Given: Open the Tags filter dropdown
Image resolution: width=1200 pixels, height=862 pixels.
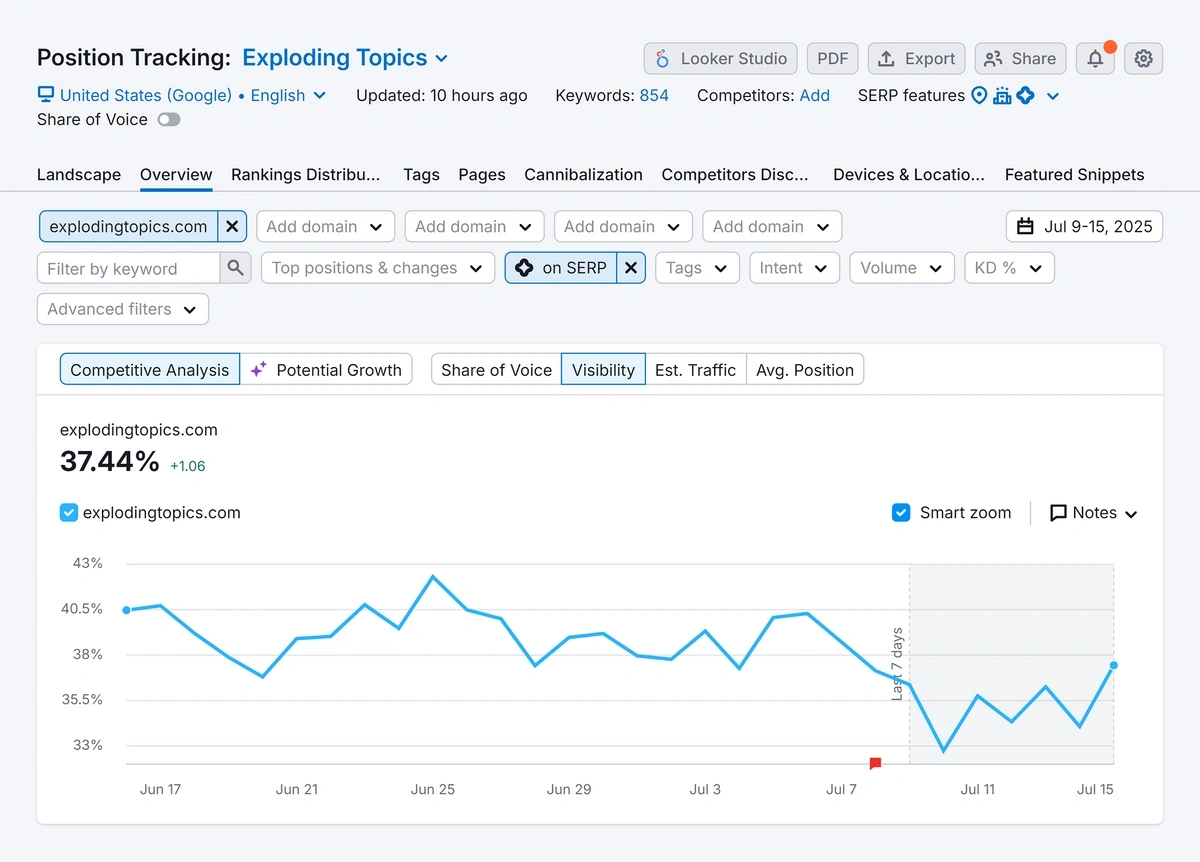Looking at the screenshot, I should pyautogui.click(x=698, y=268).
